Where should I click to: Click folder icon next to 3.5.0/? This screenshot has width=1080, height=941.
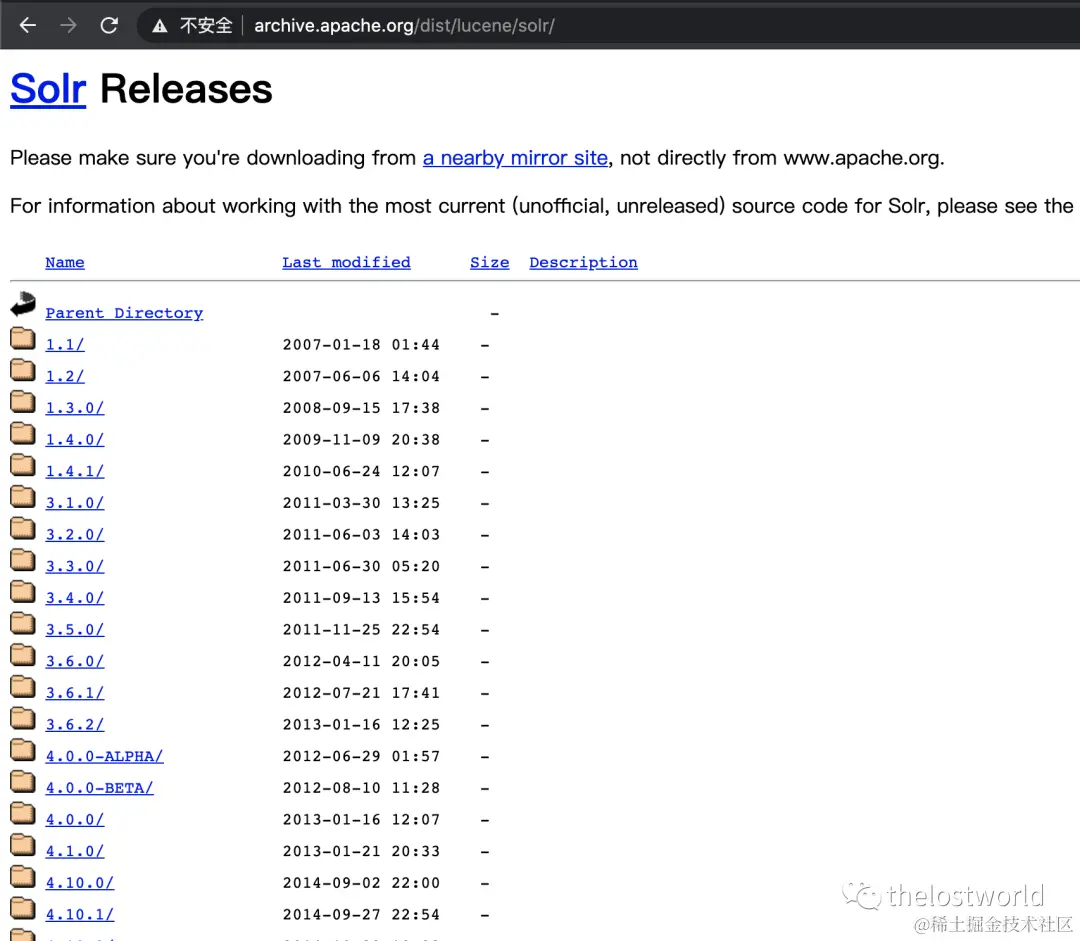tap(23, 623)
